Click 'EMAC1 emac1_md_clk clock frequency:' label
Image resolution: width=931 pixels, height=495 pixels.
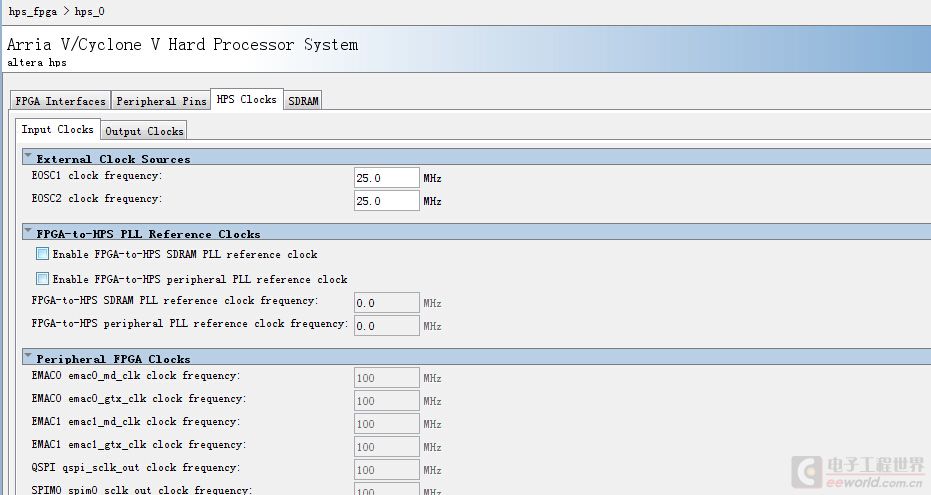point(136,421)
